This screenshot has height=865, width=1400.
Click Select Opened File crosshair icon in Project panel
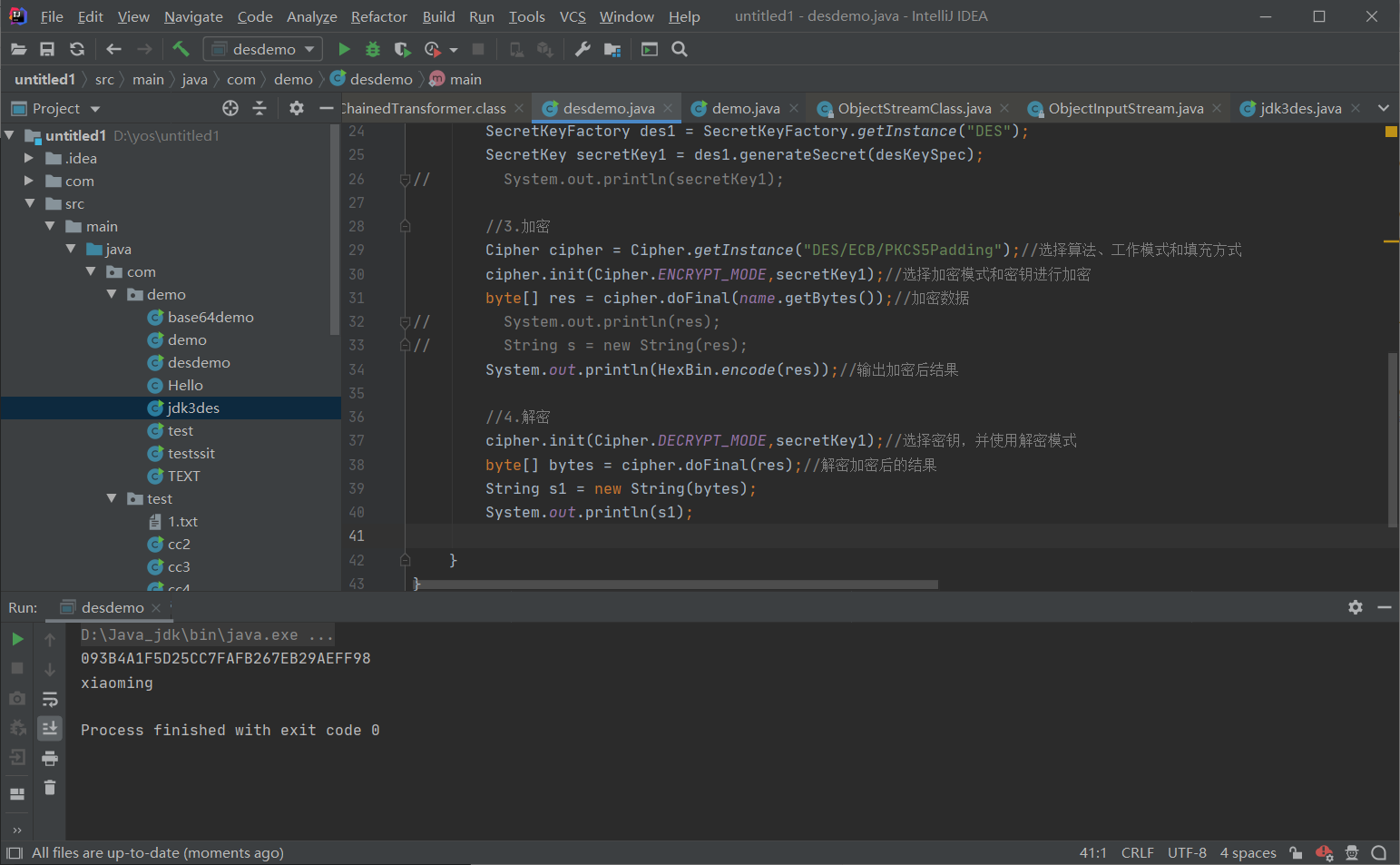click(230, 108)
